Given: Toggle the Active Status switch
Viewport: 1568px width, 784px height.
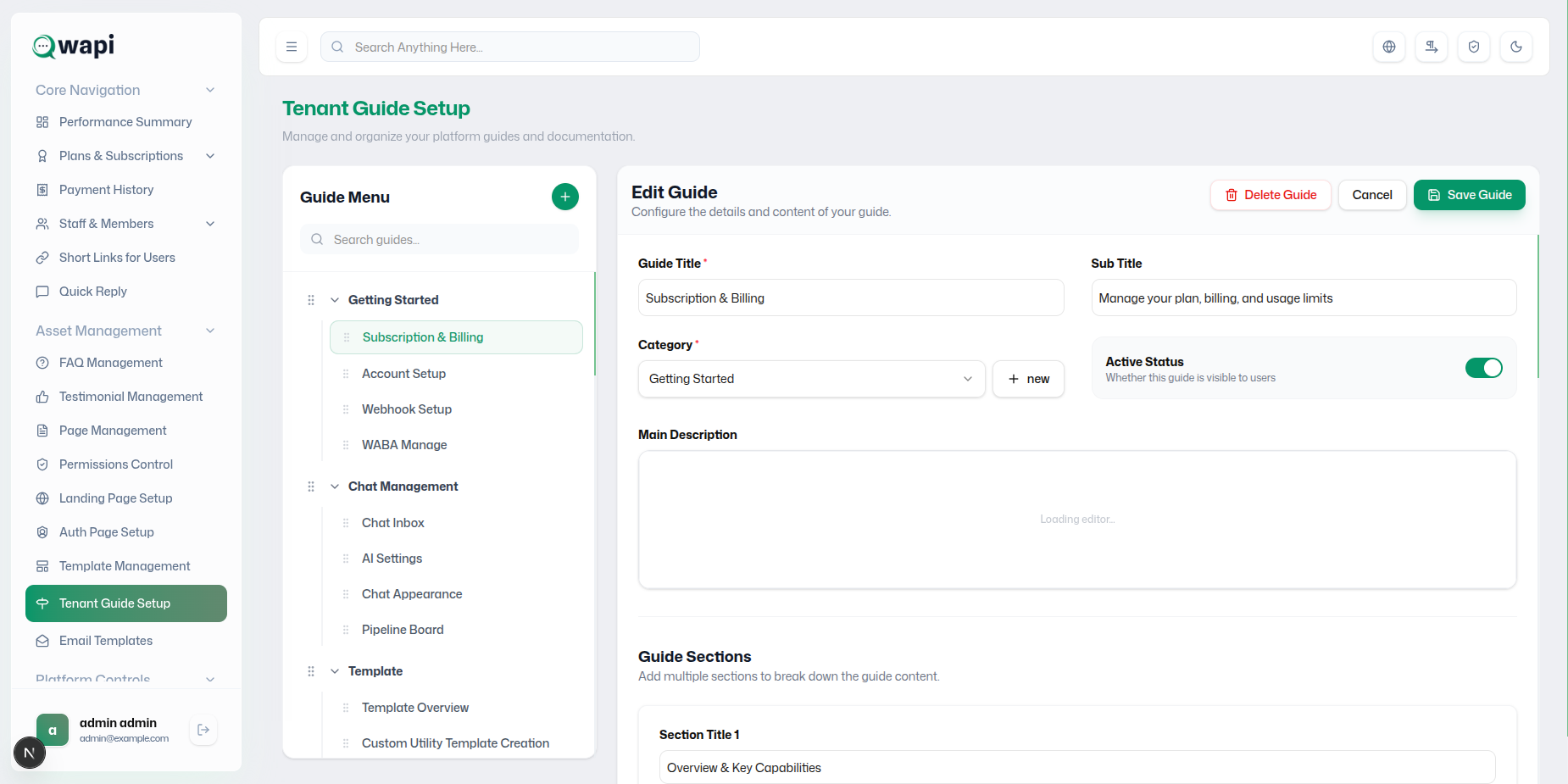Looking at the screenshot, I should pyautogui.click(x=1484, y=368).
